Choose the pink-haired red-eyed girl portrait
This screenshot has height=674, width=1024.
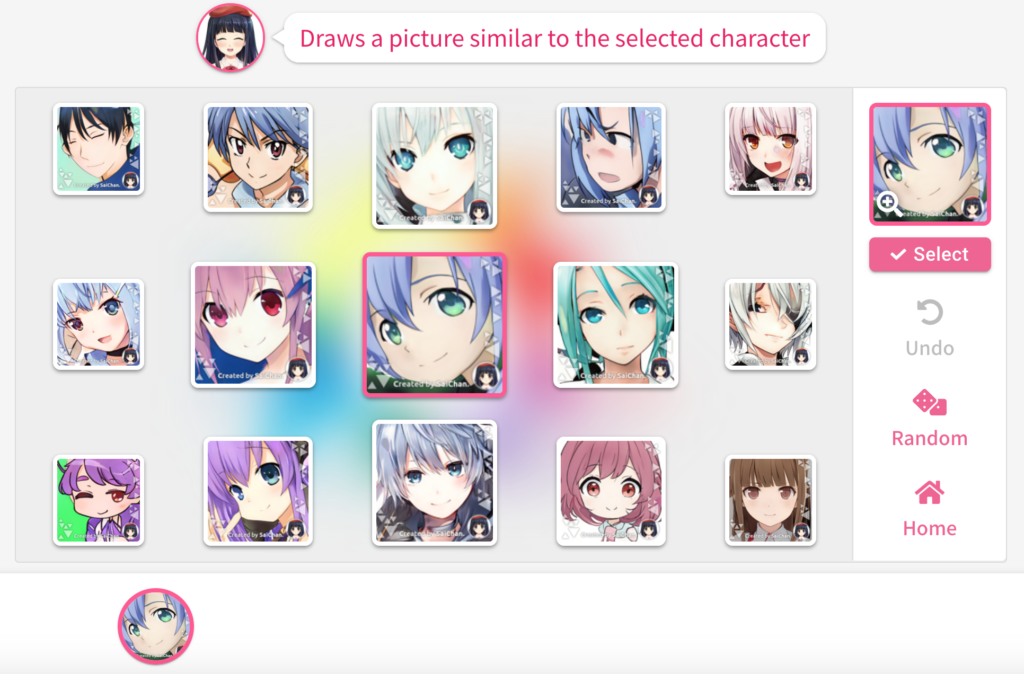(253, 325)
